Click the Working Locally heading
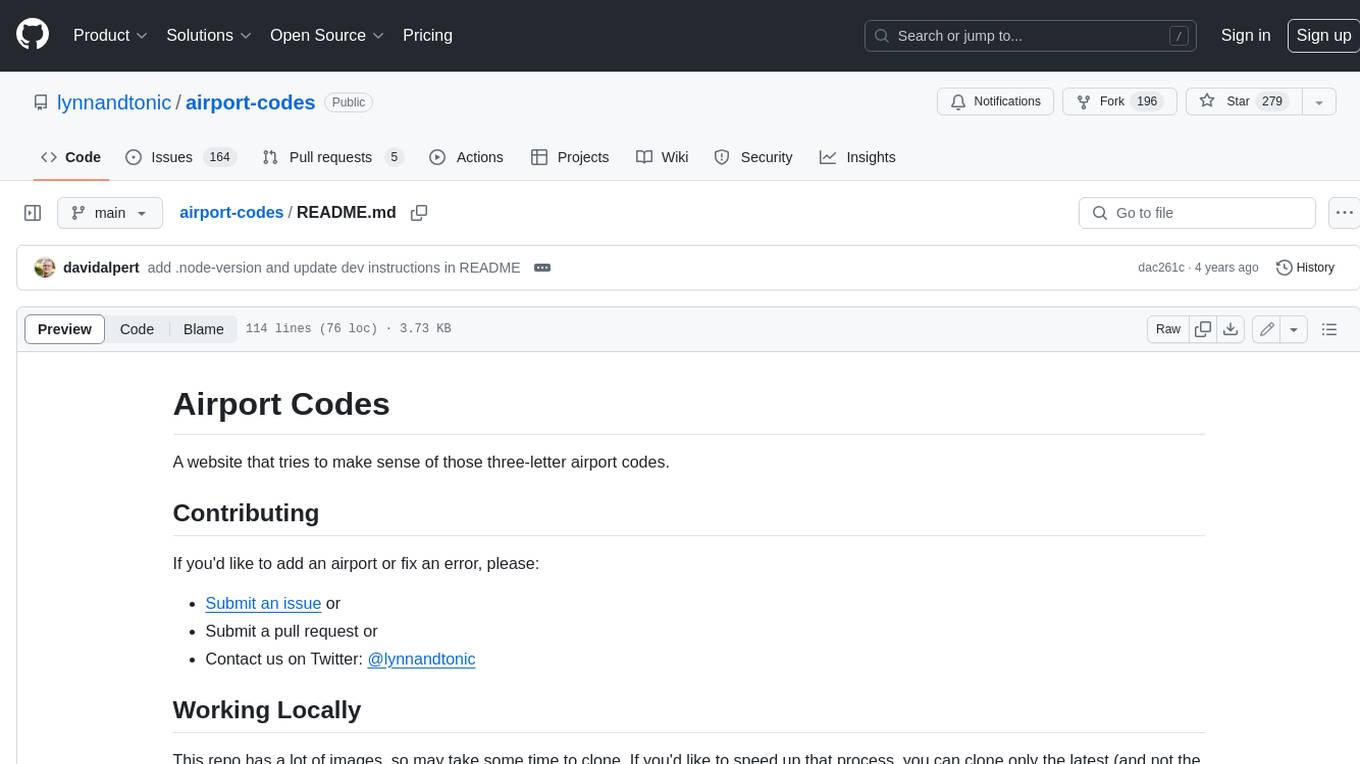This screenshot has width=1360, height=764. tap(267, 710)
